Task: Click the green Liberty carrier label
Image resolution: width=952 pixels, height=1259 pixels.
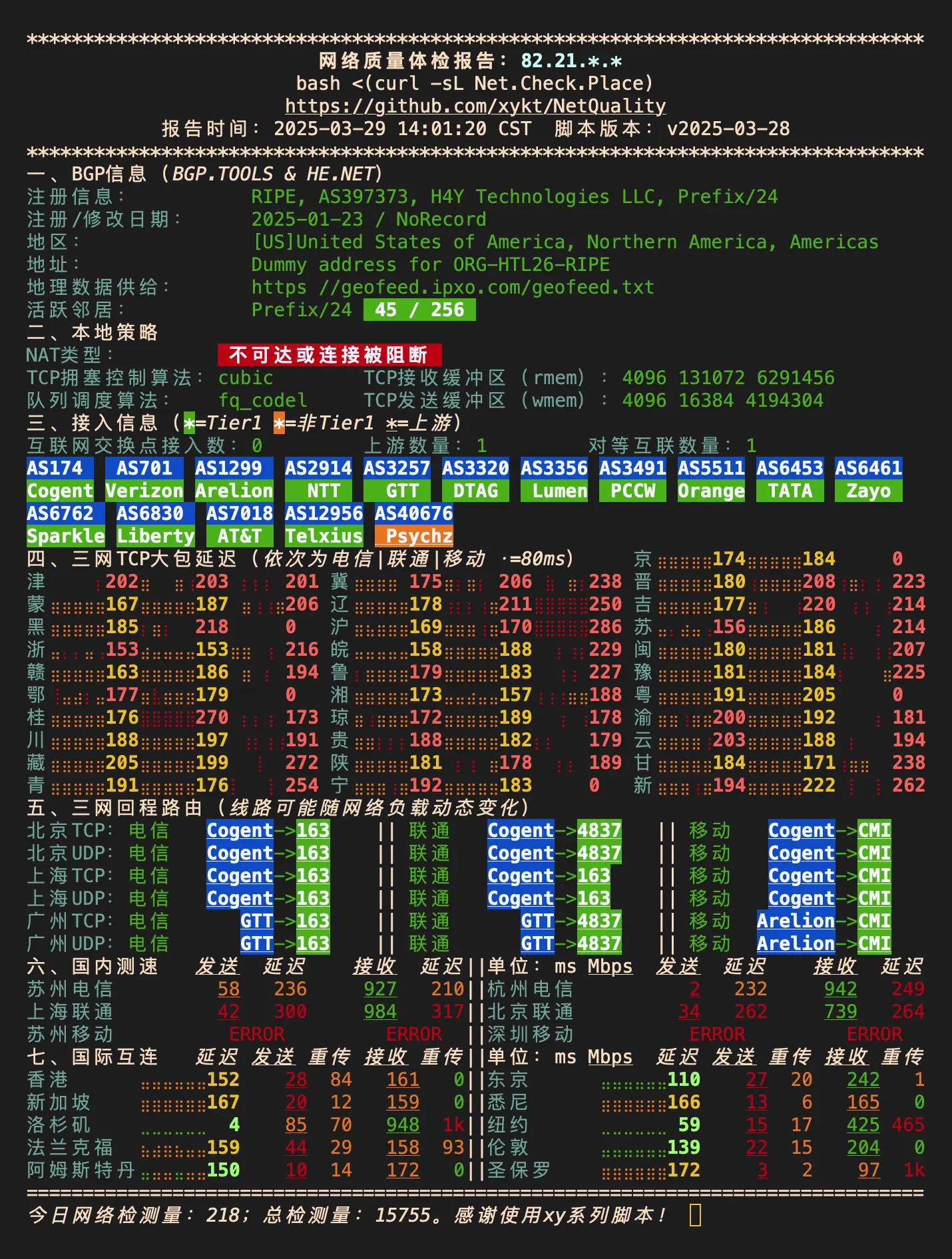Action: [156, 536]
